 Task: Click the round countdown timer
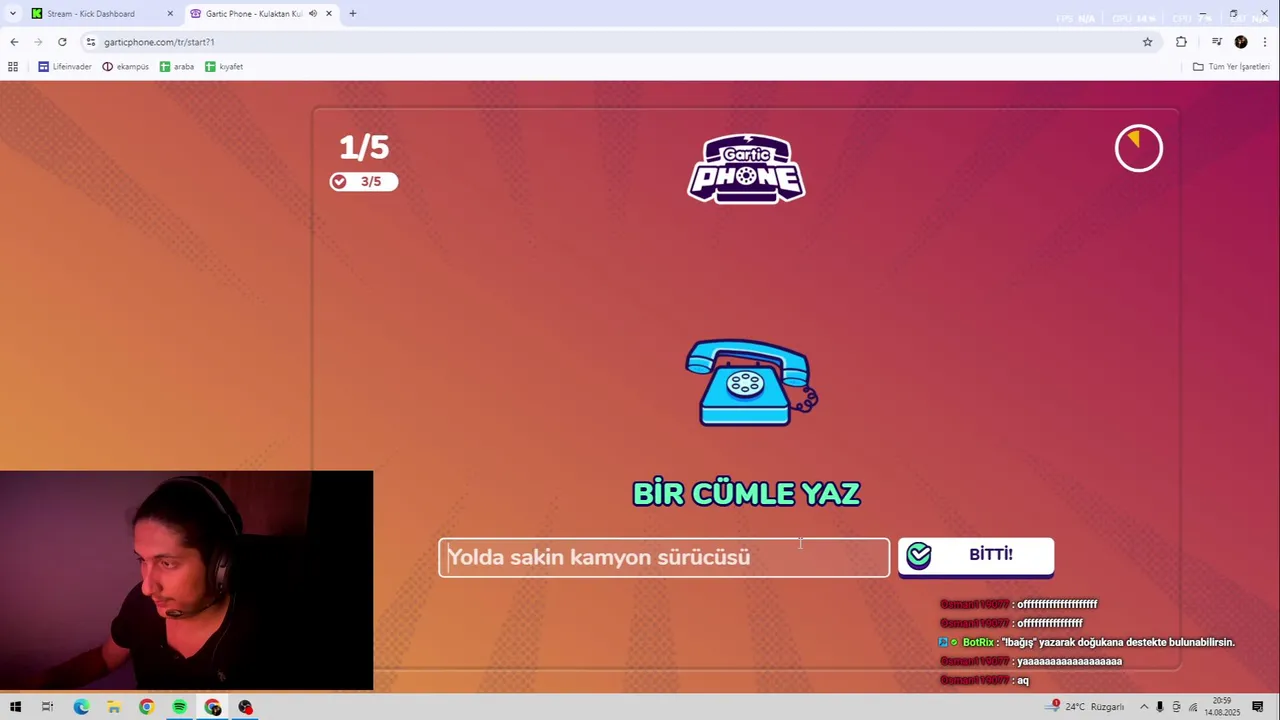pyautogui.click(x=1139, y=148)
